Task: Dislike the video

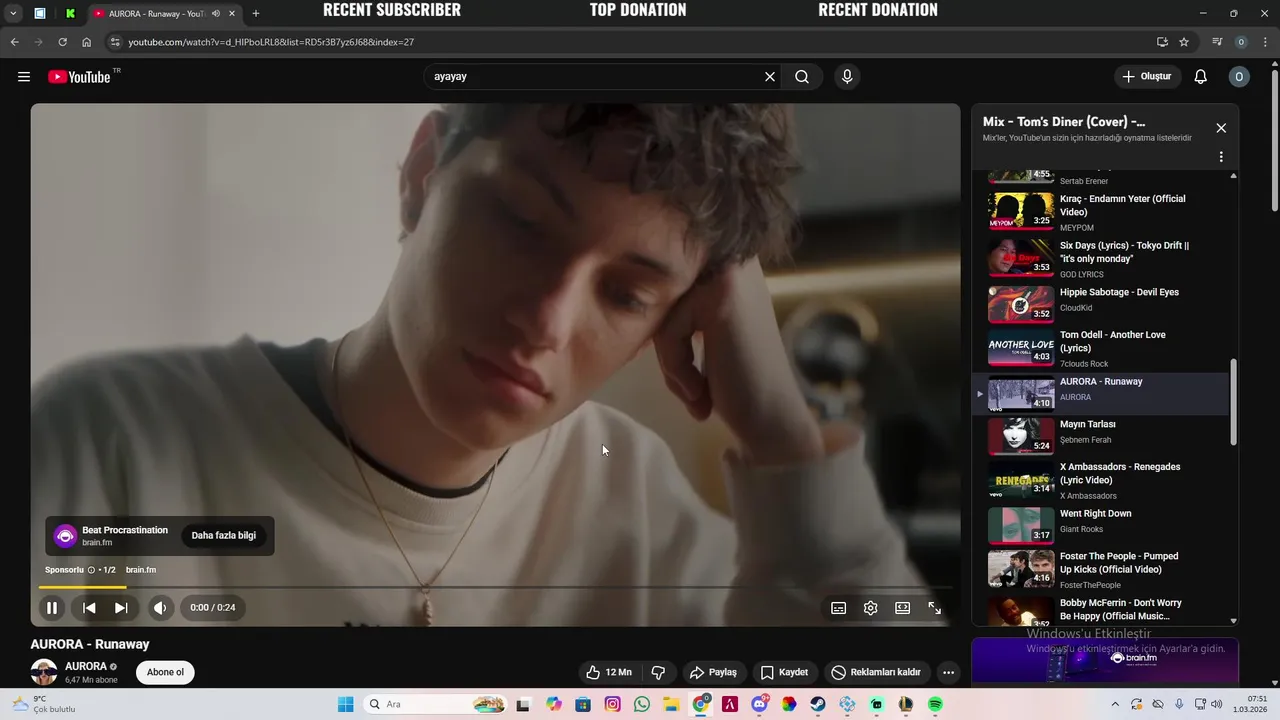Action: pos(658,672)
